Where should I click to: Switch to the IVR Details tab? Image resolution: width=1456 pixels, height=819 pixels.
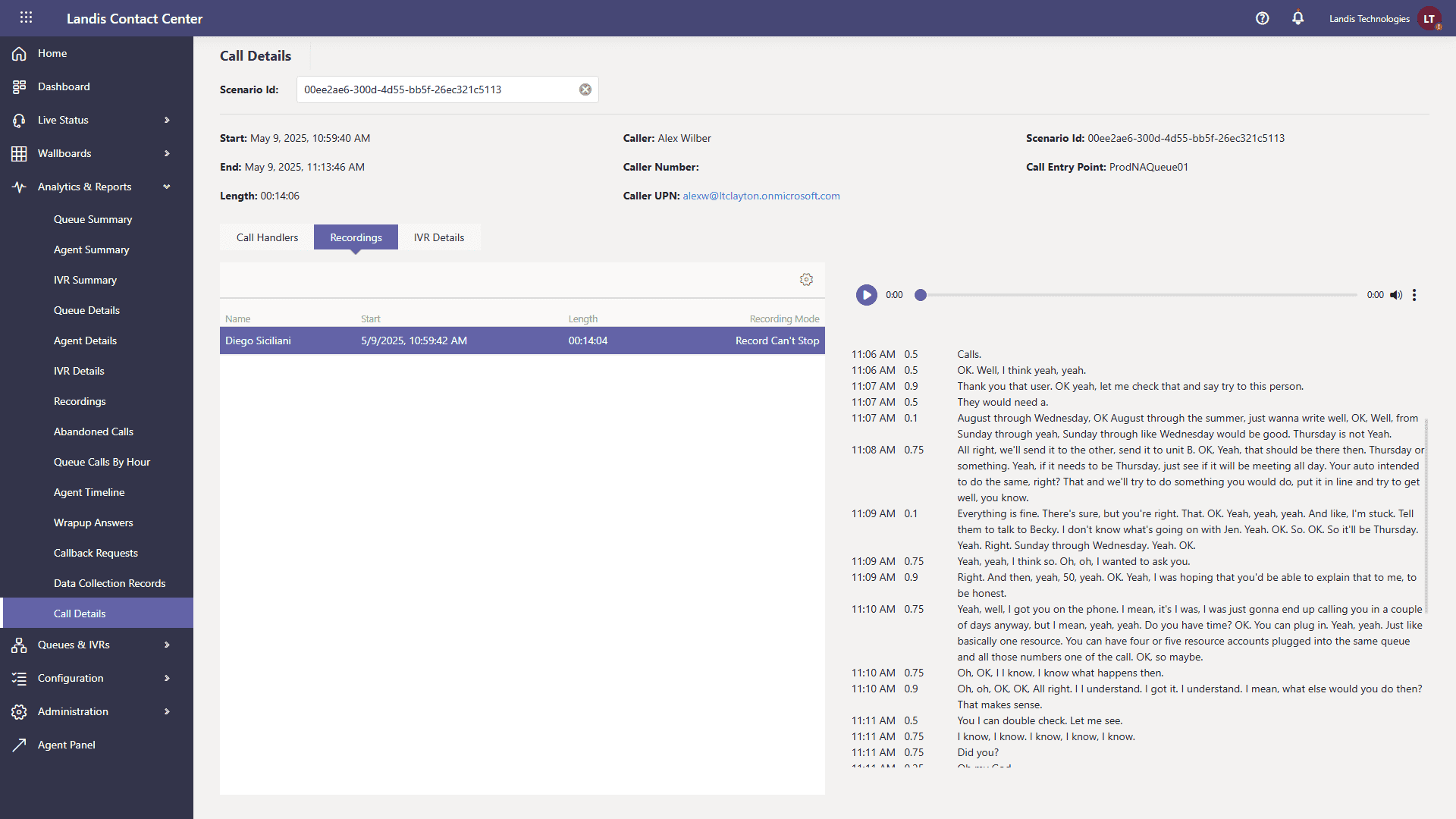(x=438, y=237)
